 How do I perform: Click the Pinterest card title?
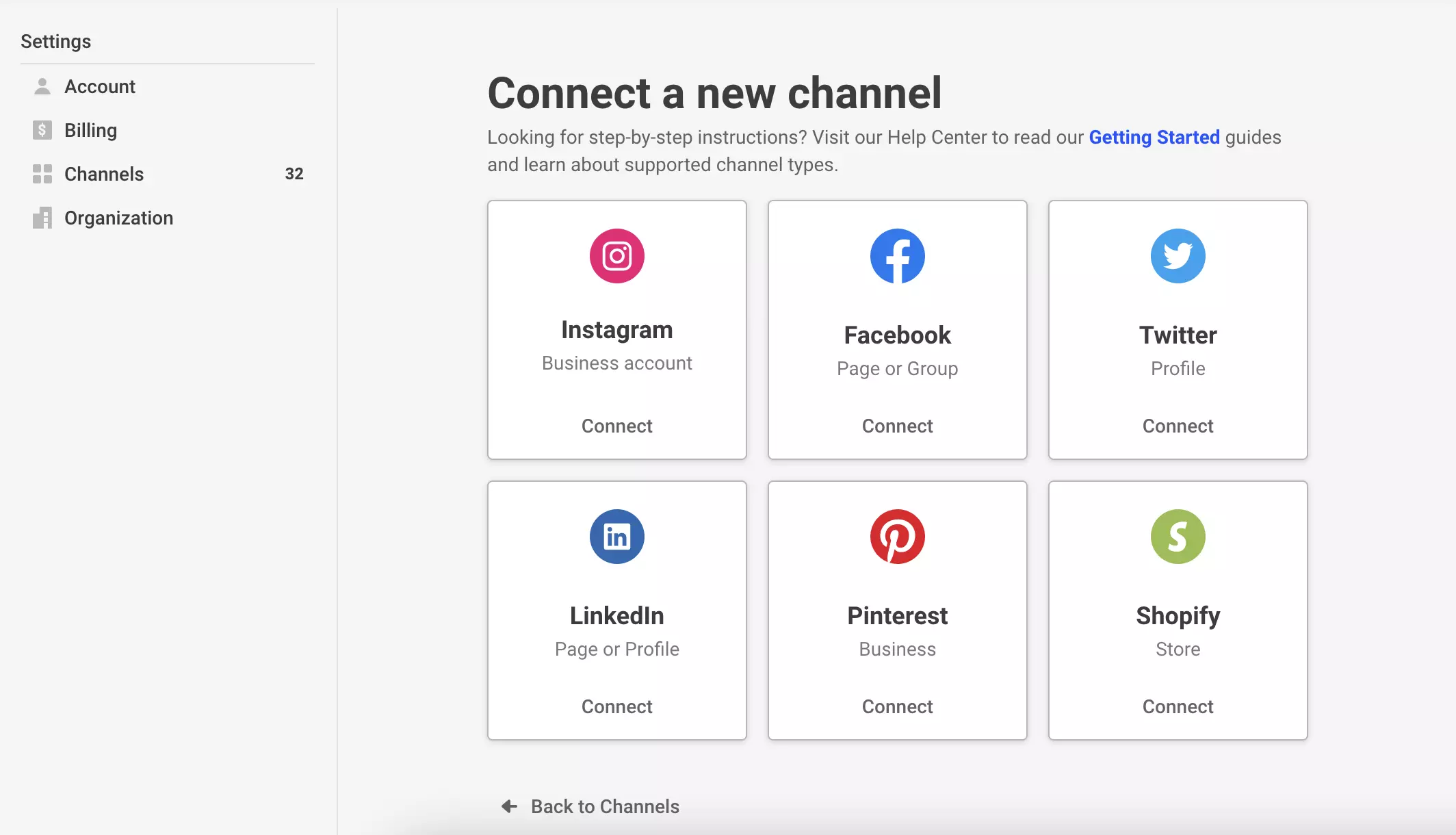(x=897, y=616)
